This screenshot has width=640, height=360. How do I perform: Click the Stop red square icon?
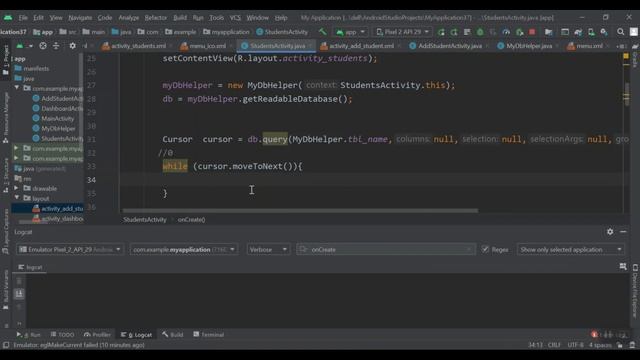pyautogui.click(x=532, y=32)
